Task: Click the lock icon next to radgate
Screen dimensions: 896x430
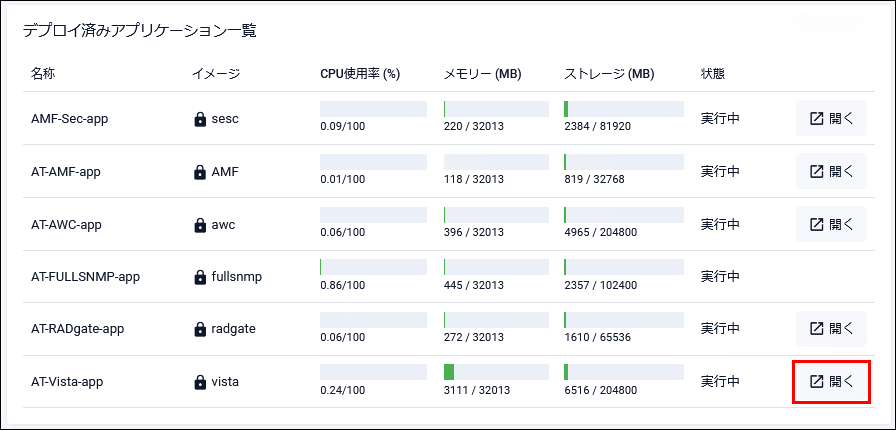Action: (x=200, y=329)
